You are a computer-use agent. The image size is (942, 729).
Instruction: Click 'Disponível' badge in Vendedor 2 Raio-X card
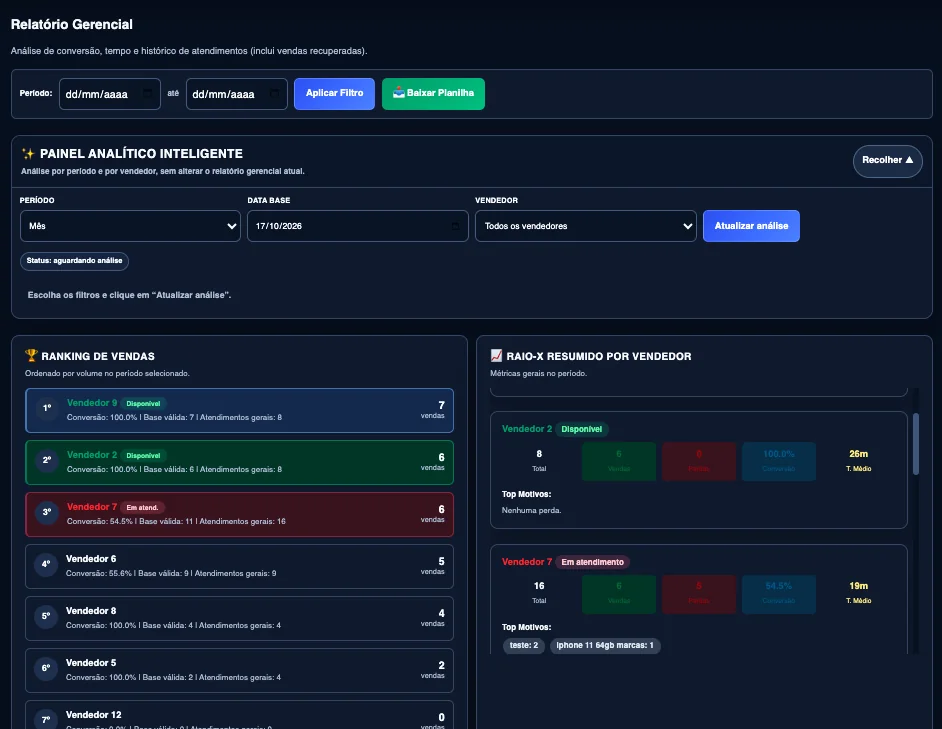click(582, 429)
